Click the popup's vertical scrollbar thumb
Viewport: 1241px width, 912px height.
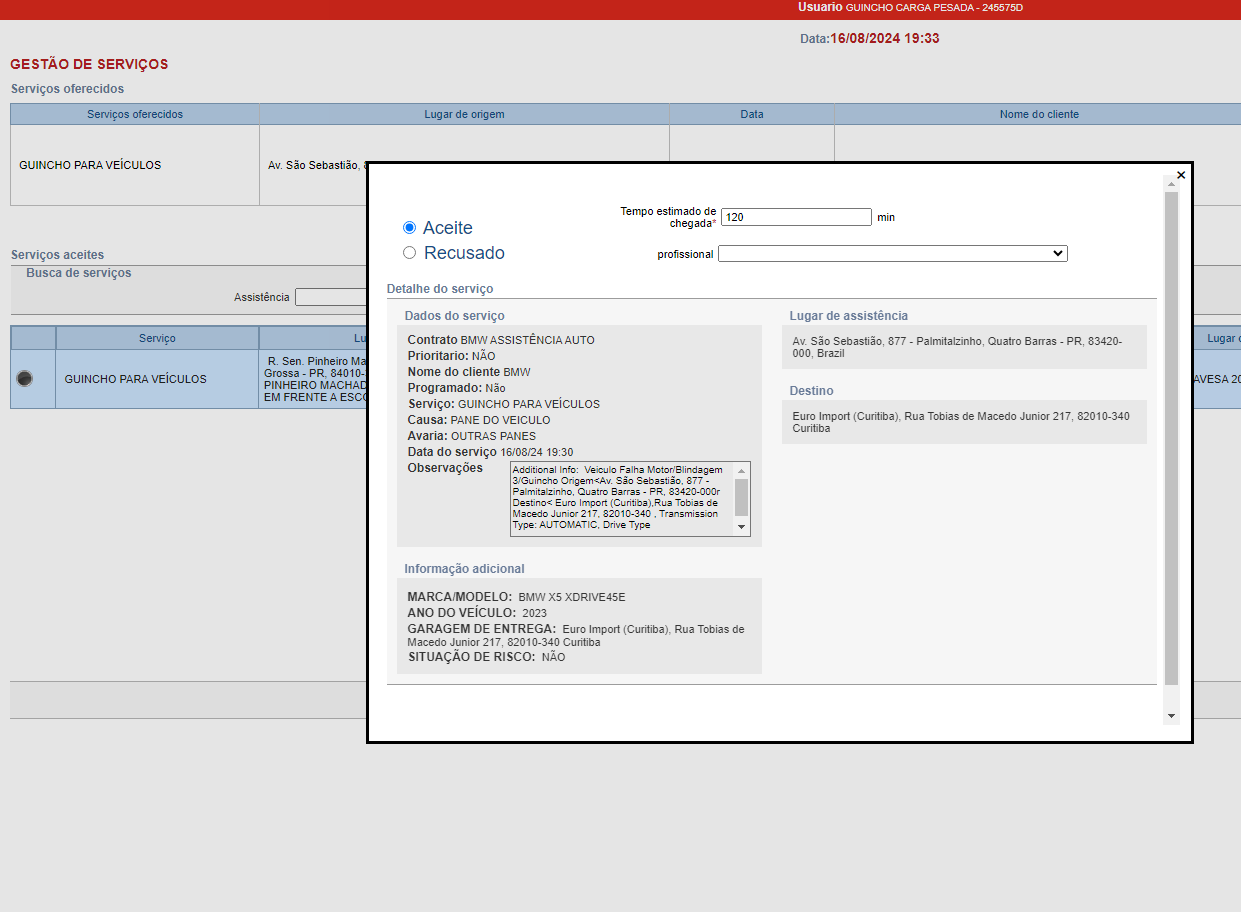(1171, 440)
